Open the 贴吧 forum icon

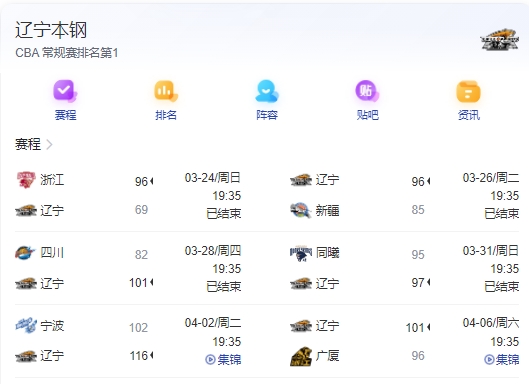tap(367, 91)
